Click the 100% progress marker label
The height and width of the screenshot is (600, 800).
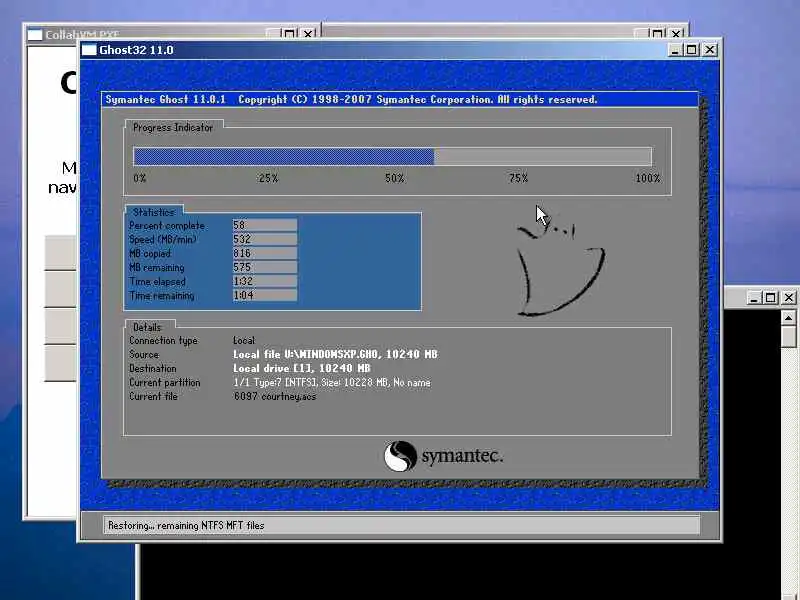coord(647,178)
